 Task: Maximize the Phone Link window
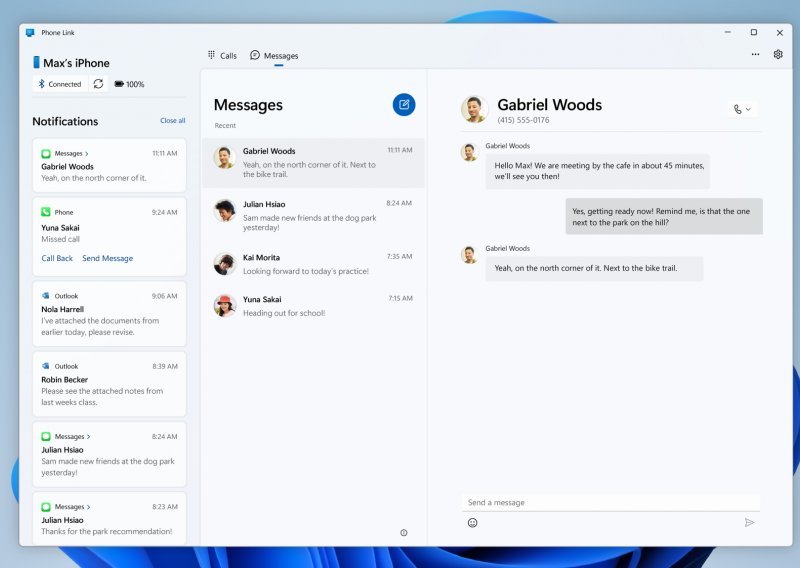754,32
